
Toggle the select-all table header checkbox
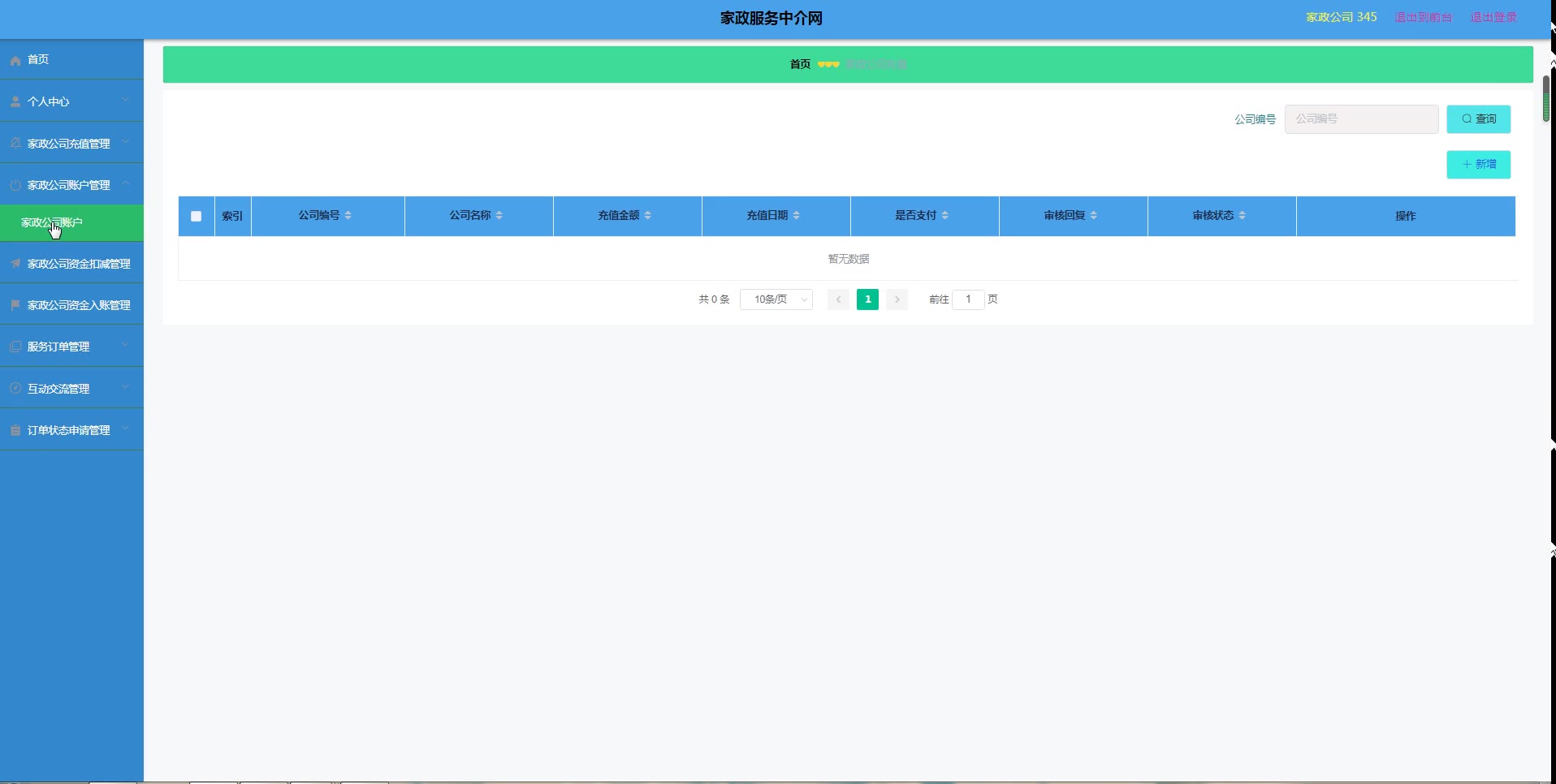pyautogui.click(x=196, y=216)
